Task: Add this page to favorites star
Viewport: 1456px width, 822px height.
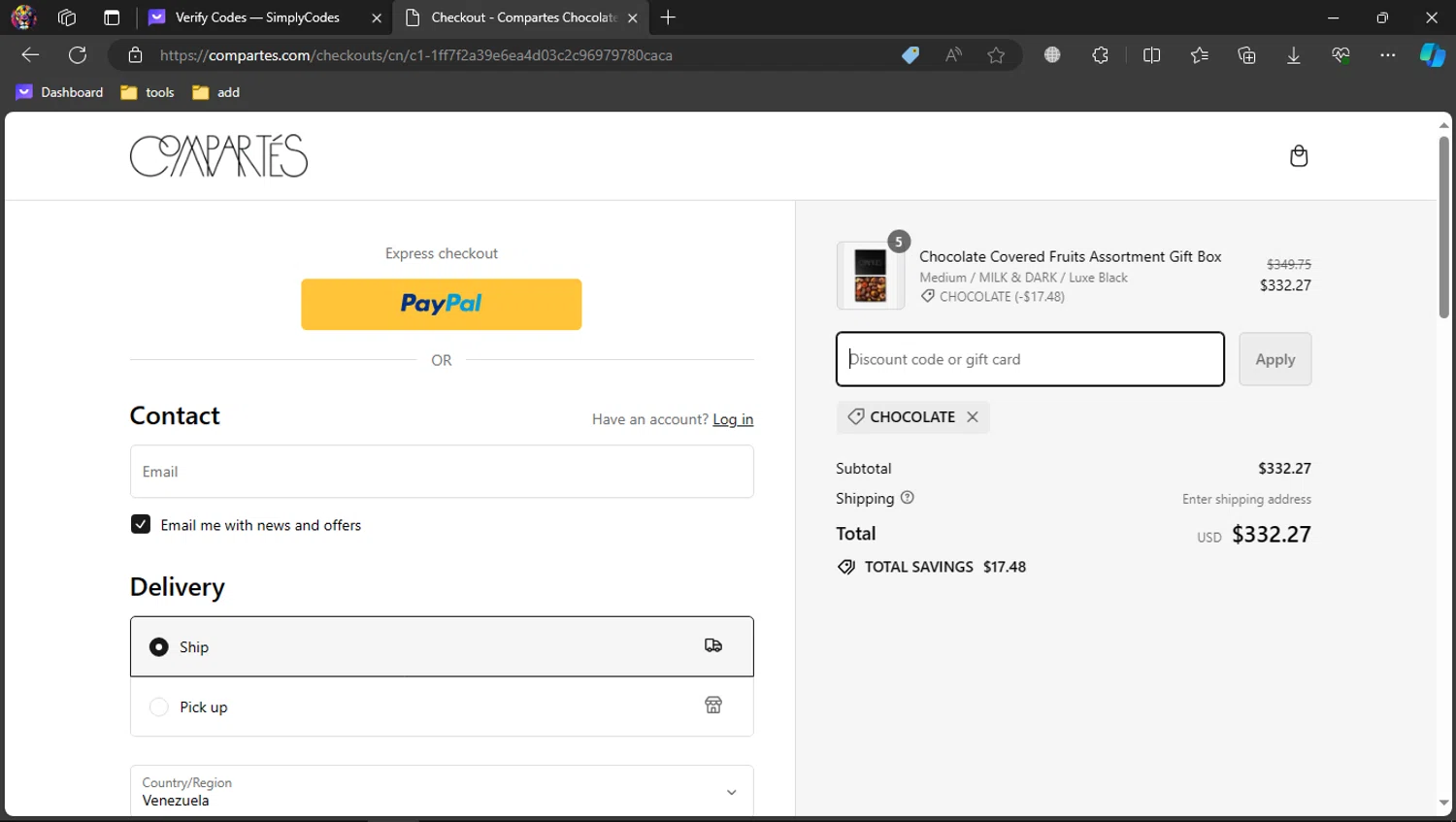Action: tap(996, 55)
